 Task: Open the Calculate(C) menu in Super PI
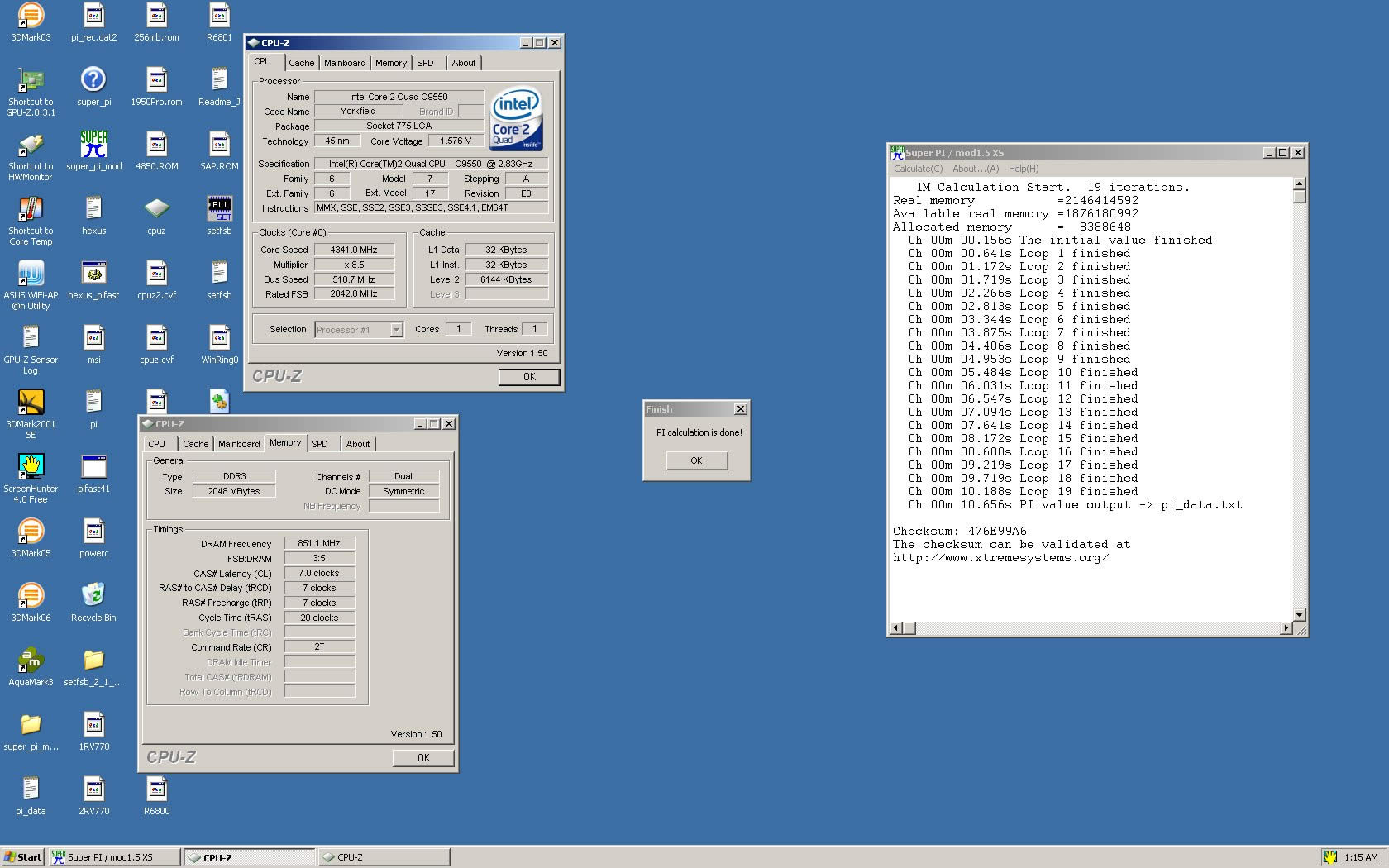click(x=918, y=169)
